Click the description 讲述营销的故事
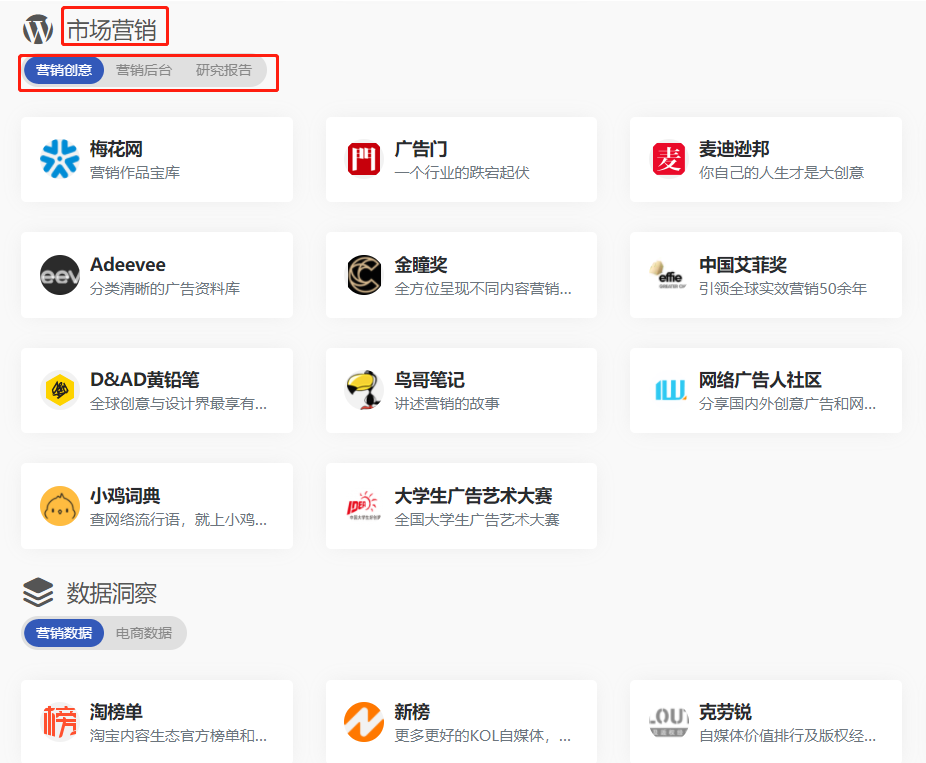The image size is (926, 763). (x=446, y=403)
